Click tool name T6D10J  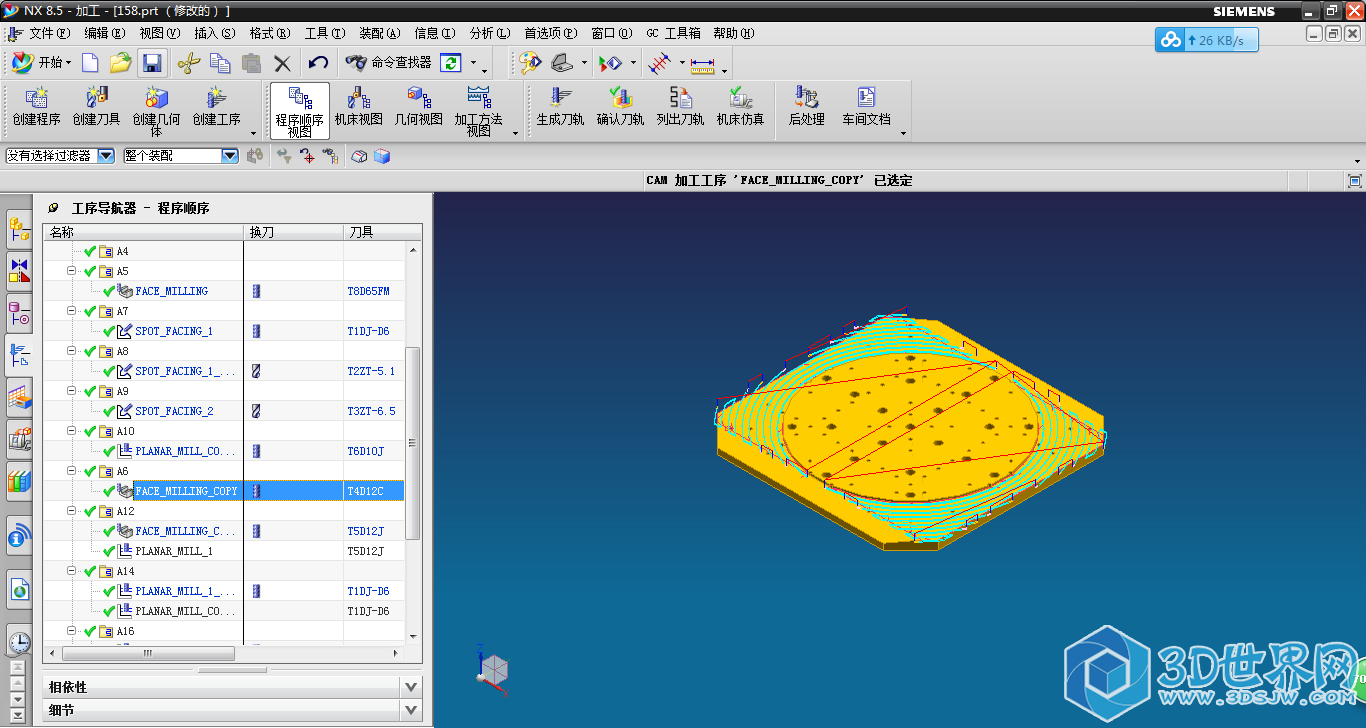click(x=365, y=451)
